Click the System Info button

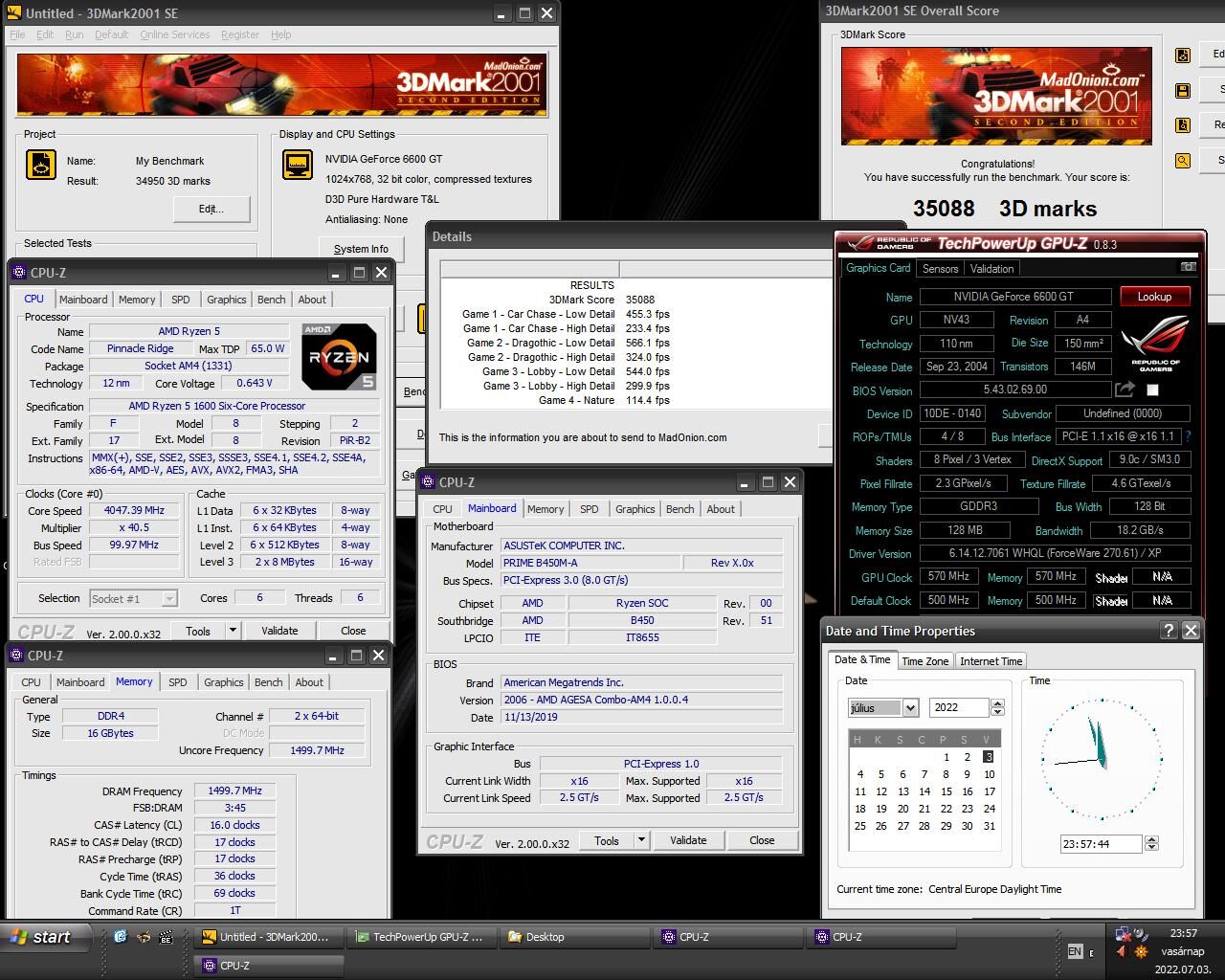click(x=361, y=249)
